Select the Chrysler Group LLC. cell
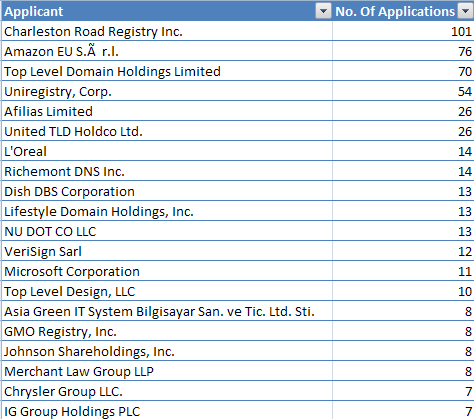This screenshot has height=419, width=474. pos(167,391)
